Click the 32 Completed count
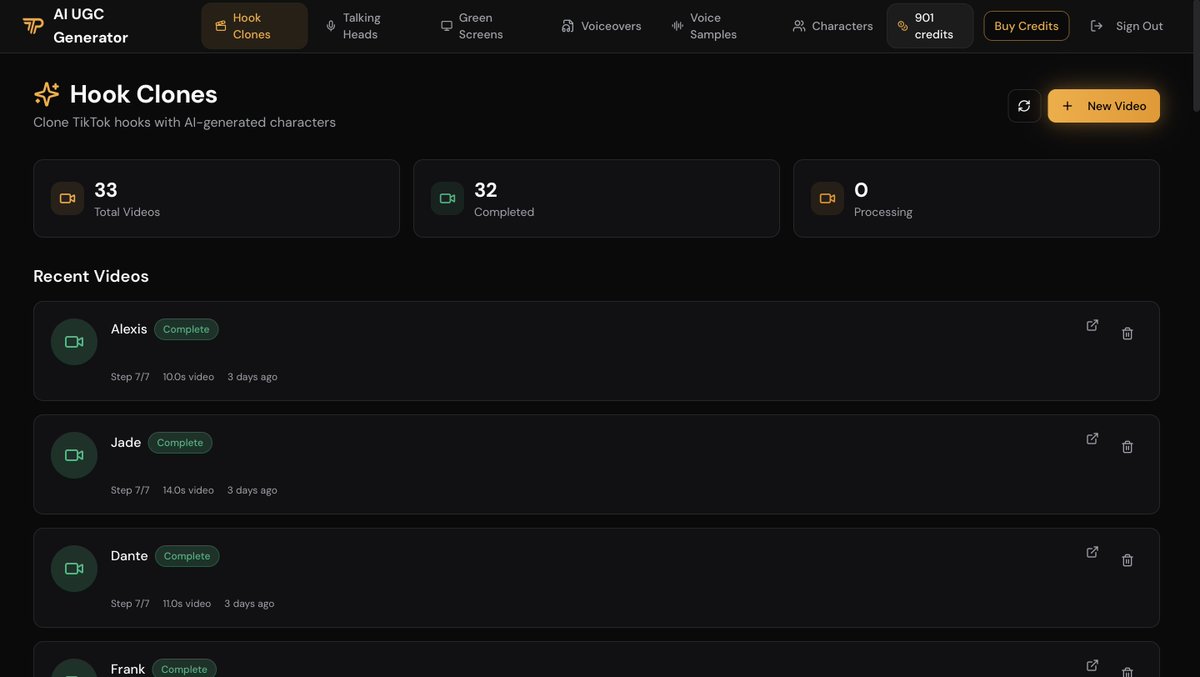This screenshot has width=1200, height=677. 486,190
